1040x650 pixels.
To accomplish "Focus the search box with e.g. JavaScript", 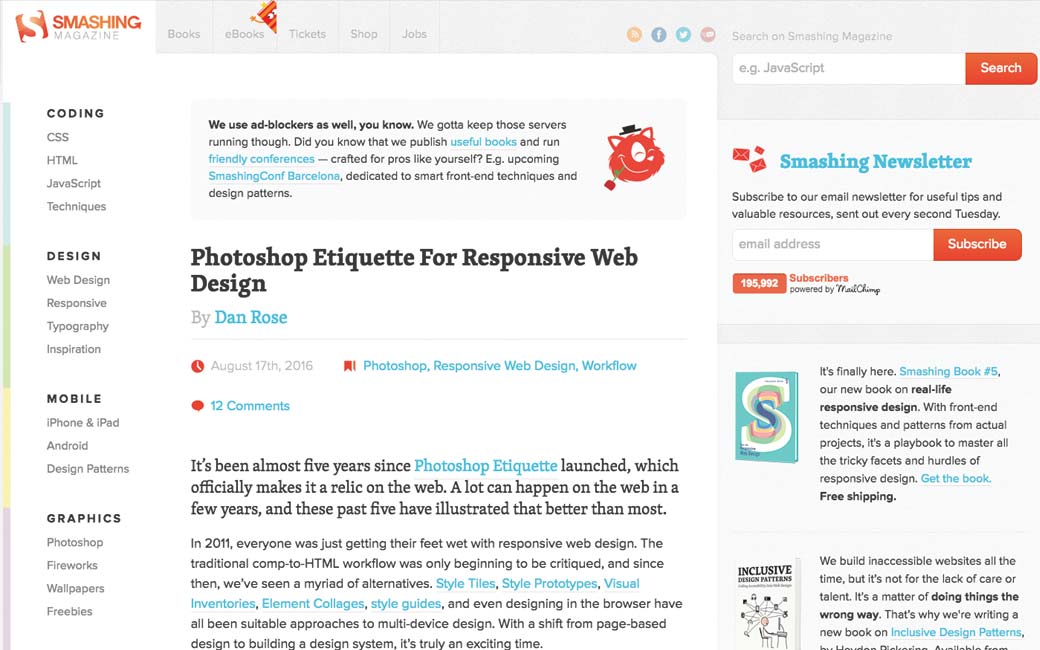I will 848,68.
